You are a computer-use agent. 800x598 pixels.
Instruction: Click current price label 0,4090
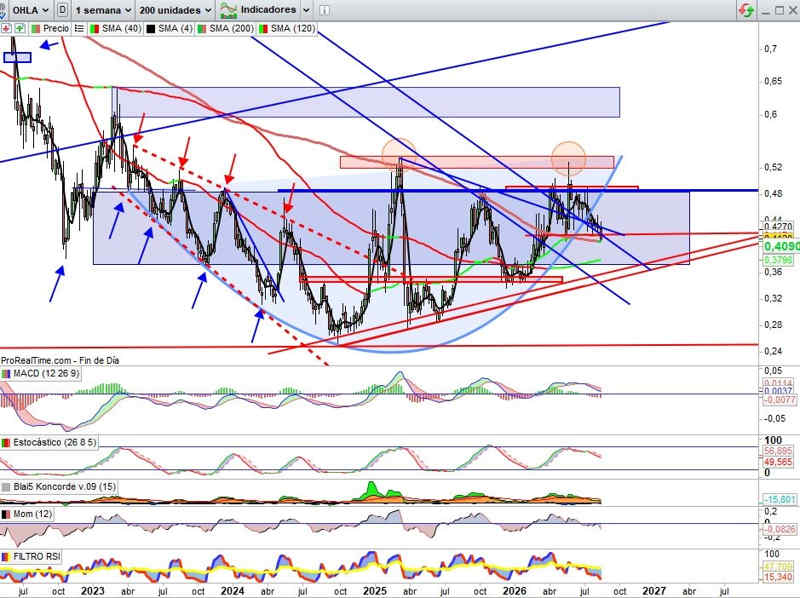coord(781,247)
